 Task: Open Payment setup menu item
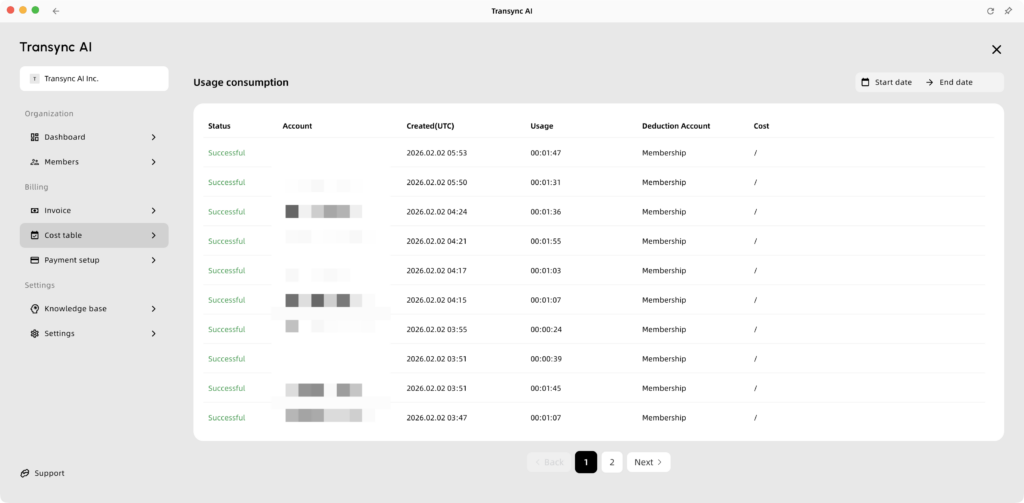93,260
